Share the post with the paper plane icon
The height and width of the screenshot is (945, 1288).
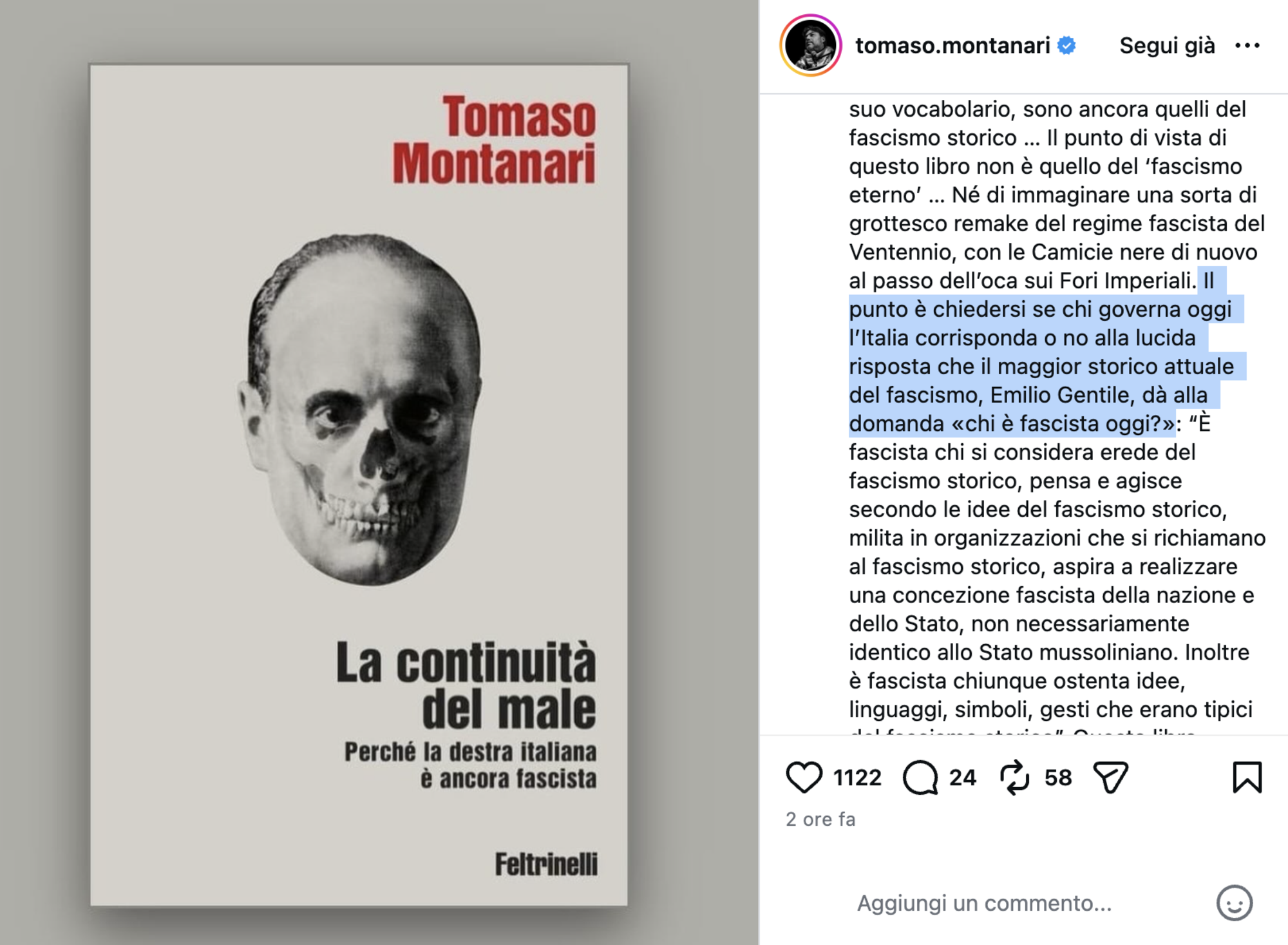[1110, 777]
